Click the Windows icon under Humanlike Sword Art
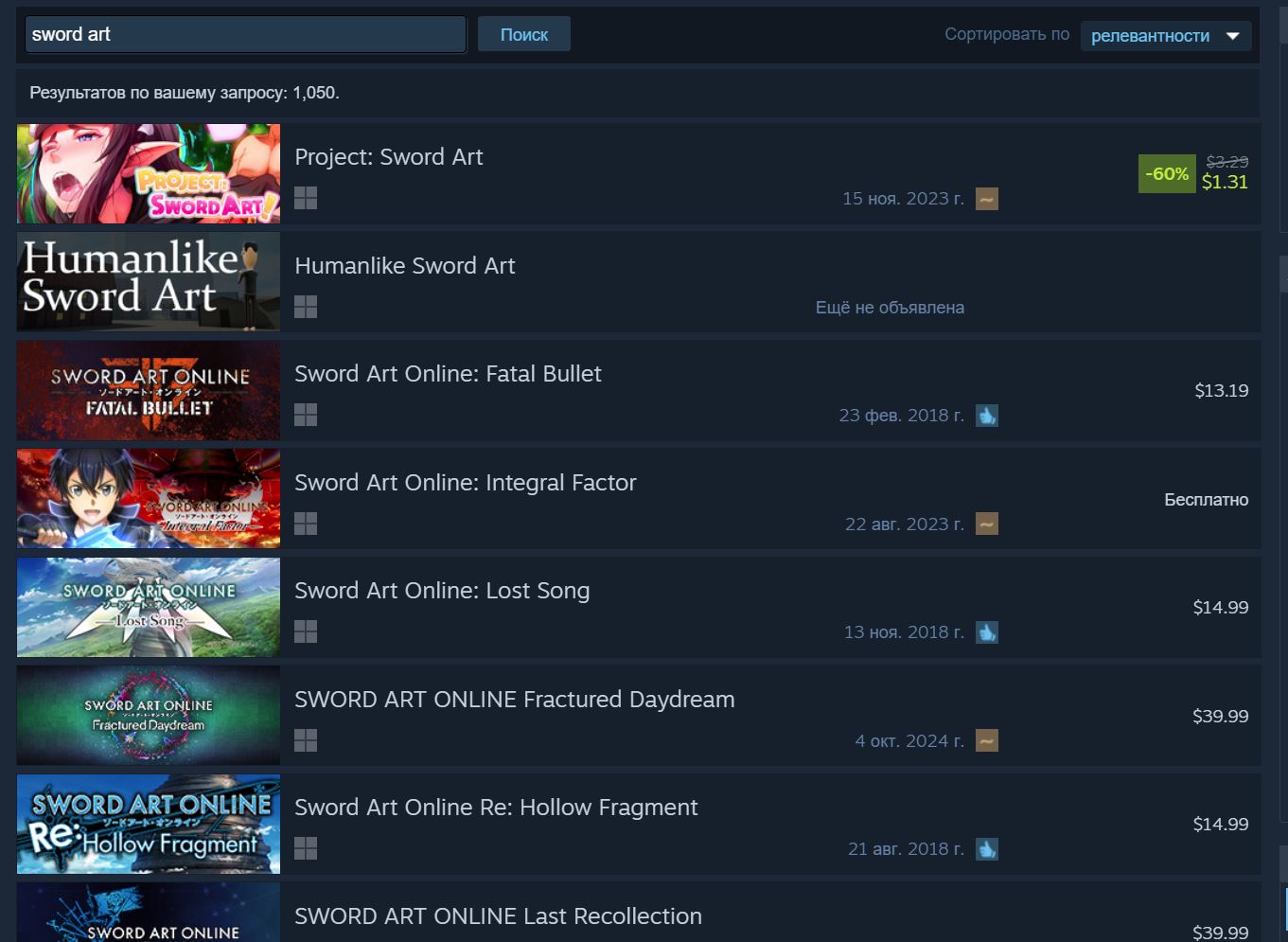Screen dimensions: 1288x942 306,307
